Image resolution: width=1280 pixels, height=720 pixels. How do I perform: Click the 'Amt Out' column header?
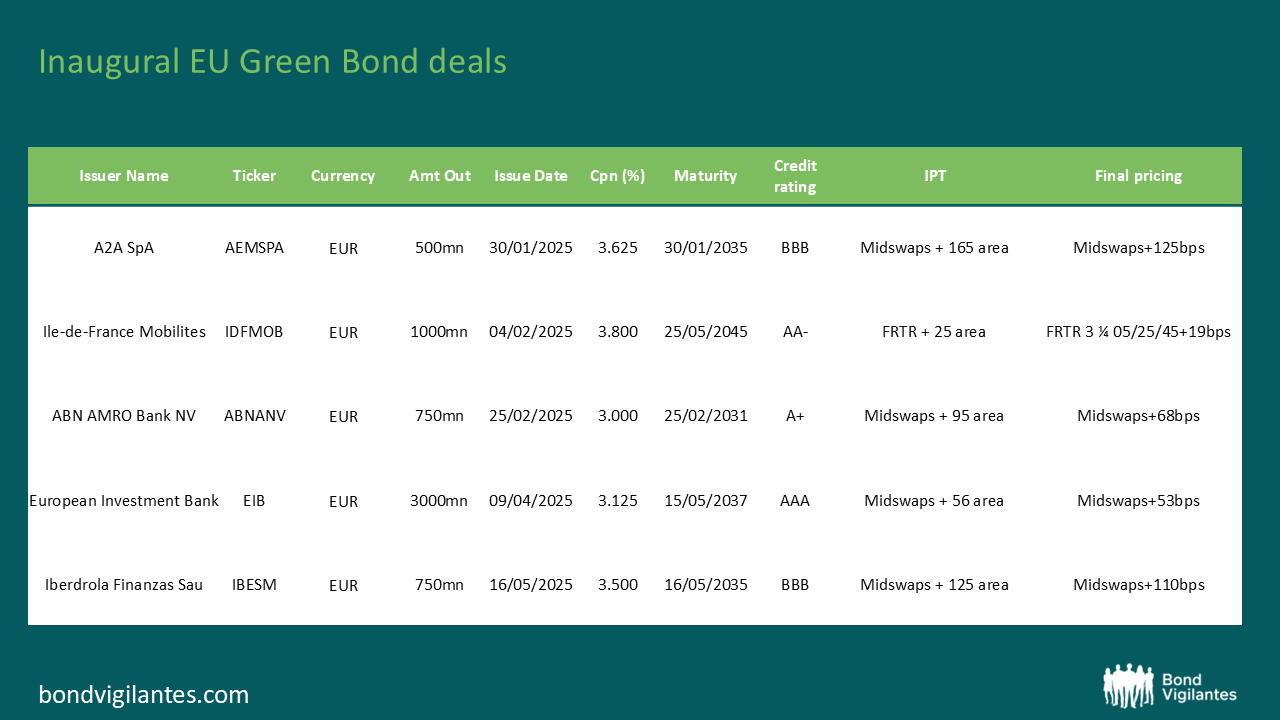(x=439, y=176)
